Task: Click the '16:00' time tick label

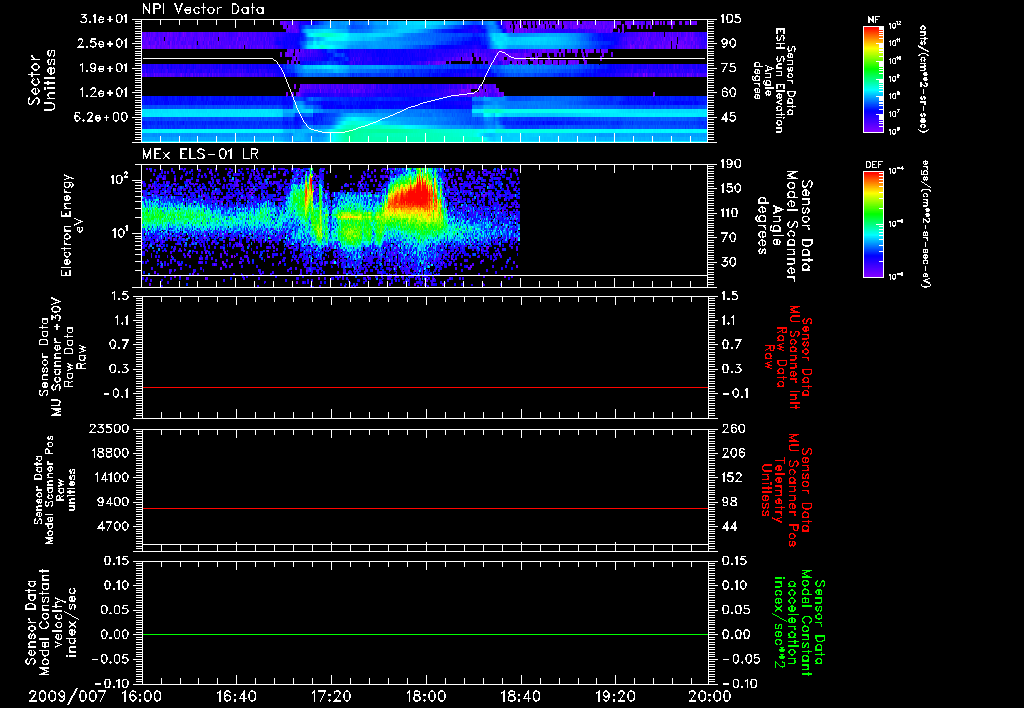Action: point(142,696)
